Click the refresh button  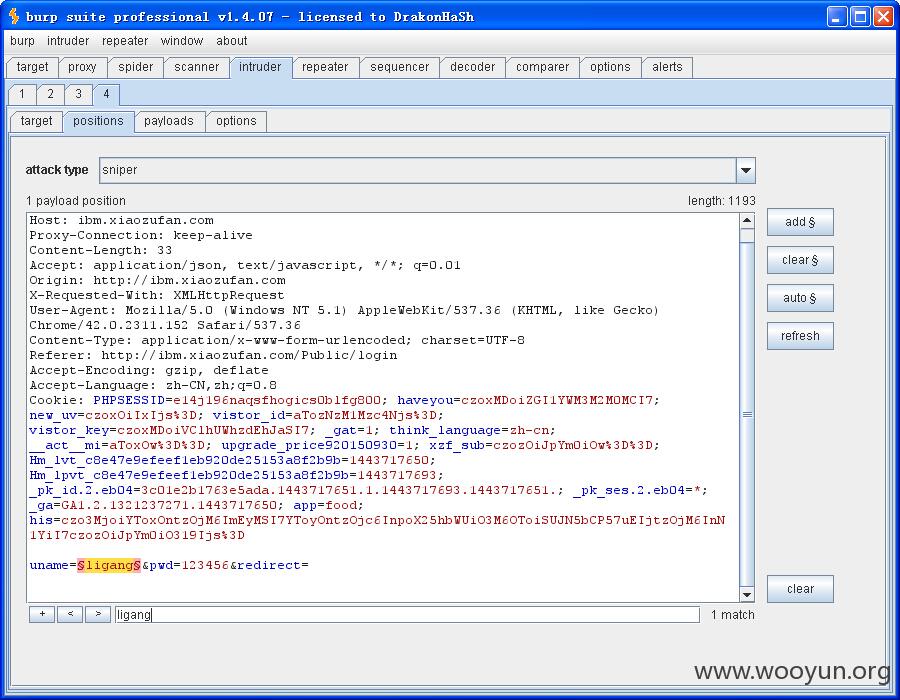pyautogui.click(x=800, y=336)
